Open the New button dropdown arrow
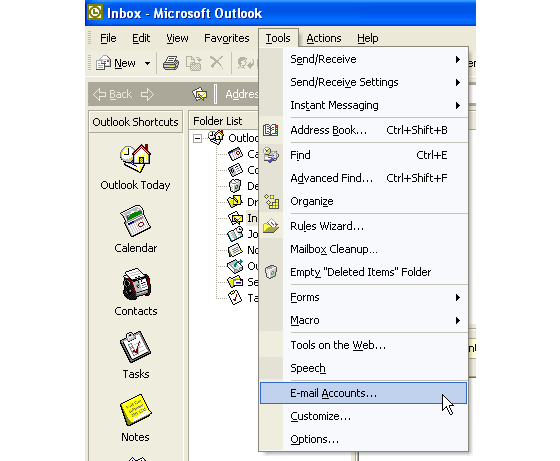Image resolution: width=560 pixels, height=461 pixels. point(148,64)
